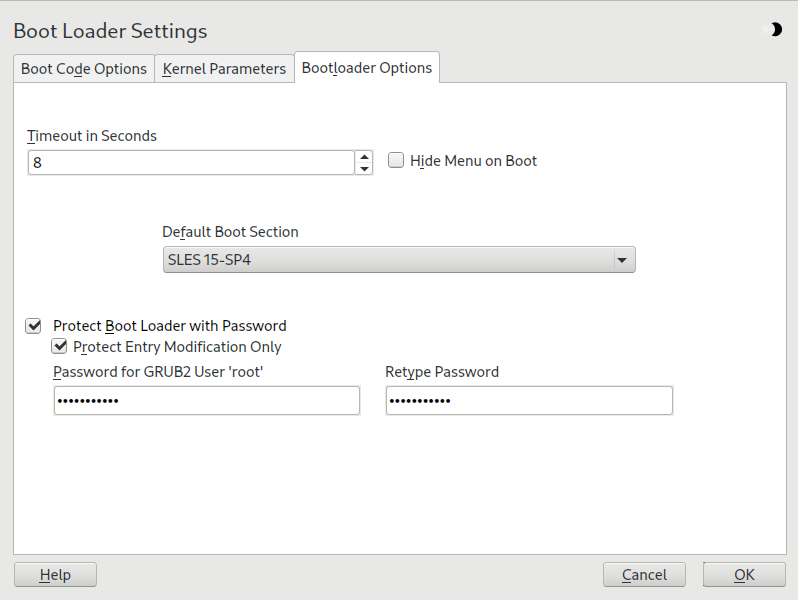Image resolution: width=798 pixels, height=600 pixels.
Task: Click the Retype Password input box
Action: click(528, 401)
